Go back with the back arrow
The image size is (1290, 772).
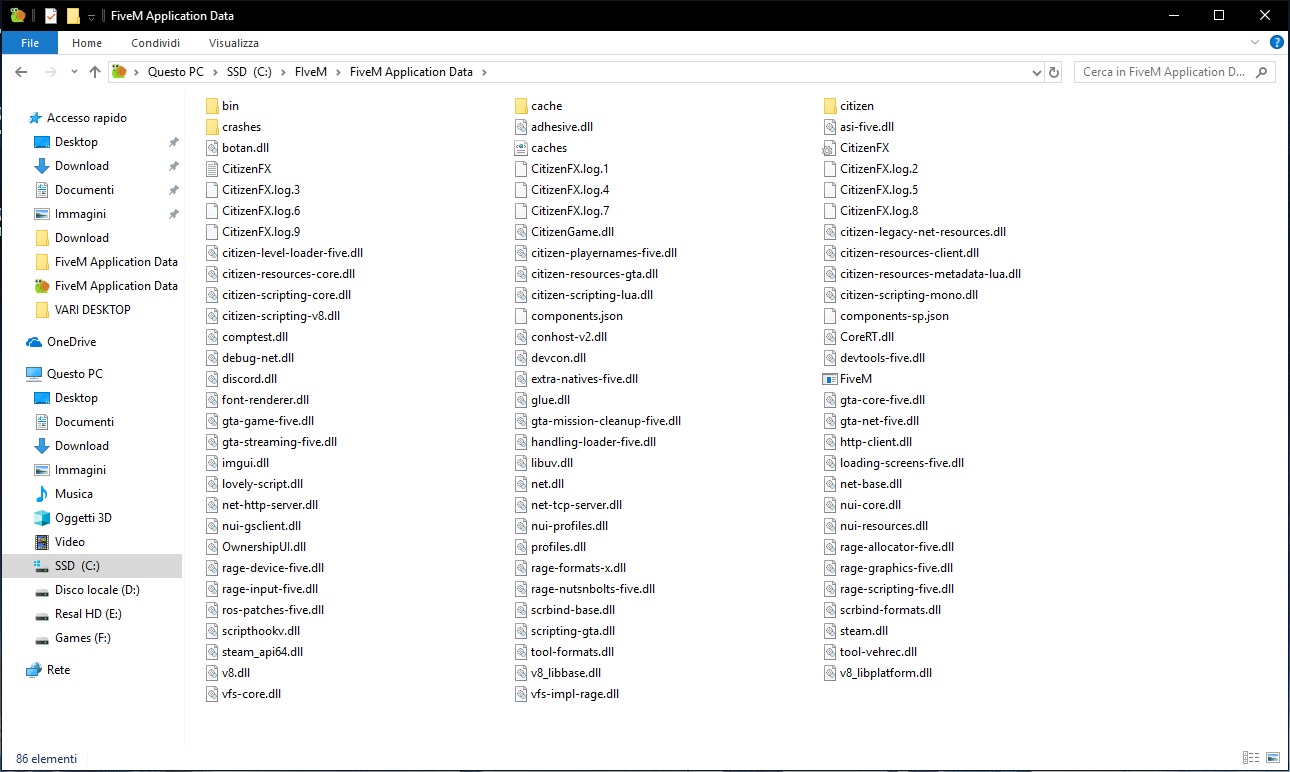tap(21, 72)
